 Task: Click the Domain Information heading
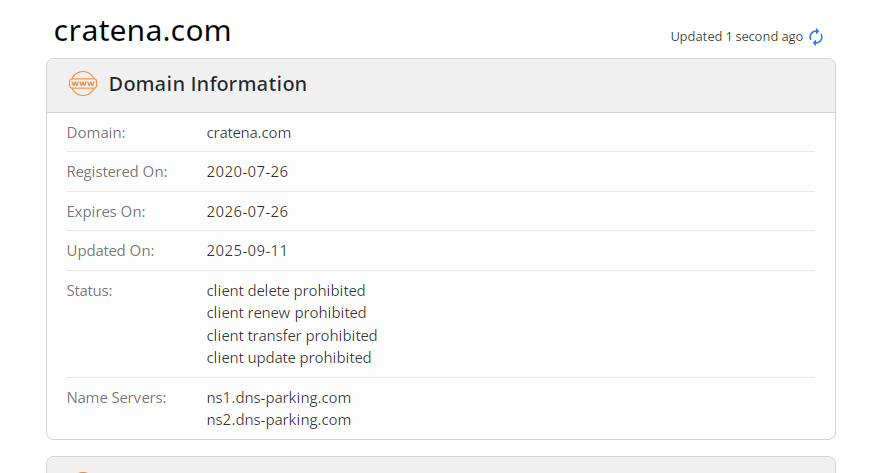click(x=207, y=84)
